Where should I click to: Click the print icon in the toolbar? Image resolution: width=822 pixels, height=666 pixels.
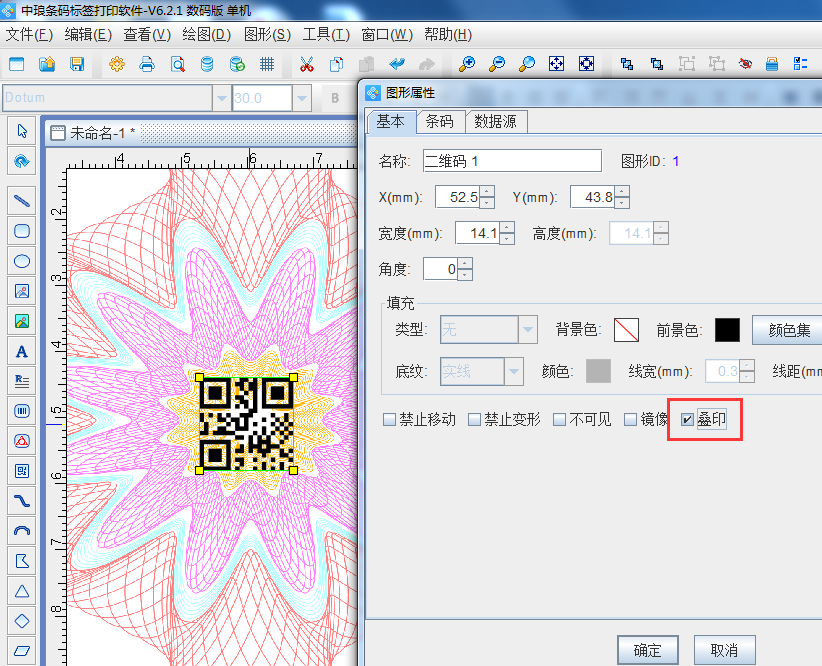(x=147, y=64)
